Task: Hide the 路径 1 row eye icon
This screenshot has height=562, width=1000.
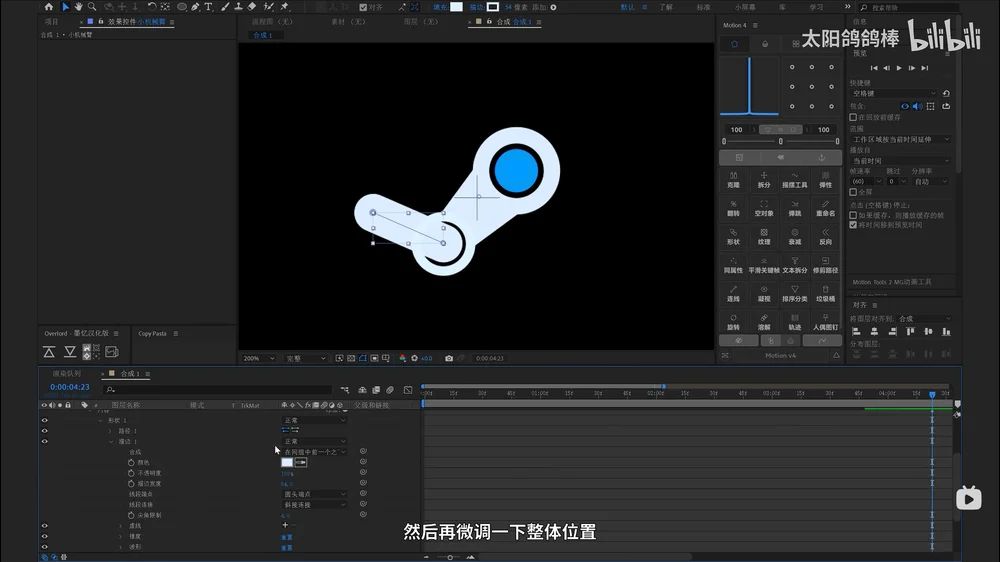Action: (45, 431)
